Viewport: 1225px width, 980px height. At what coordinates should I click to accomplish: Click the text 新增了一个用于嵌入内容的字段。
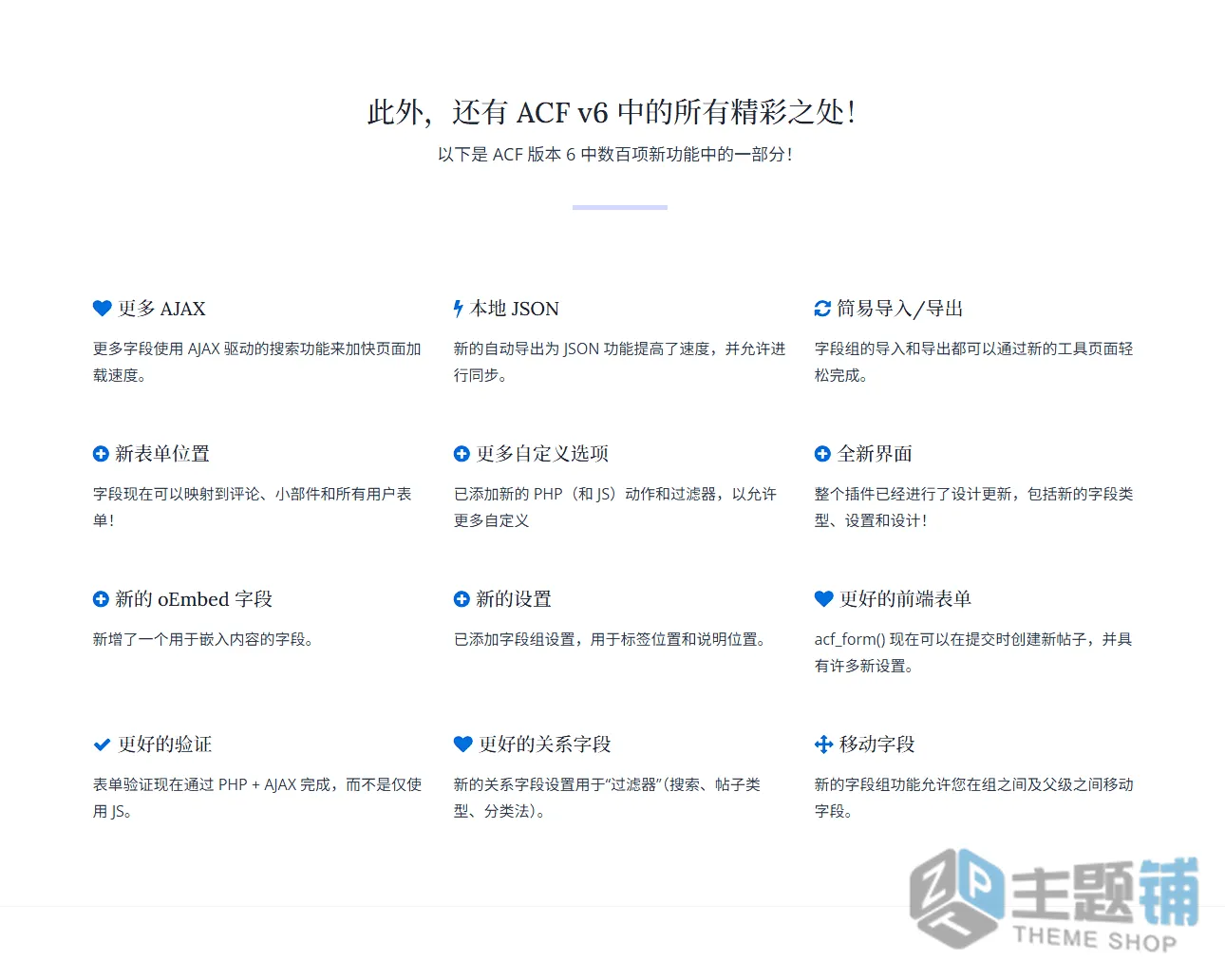pyautogui.click(x=203, y=639)
